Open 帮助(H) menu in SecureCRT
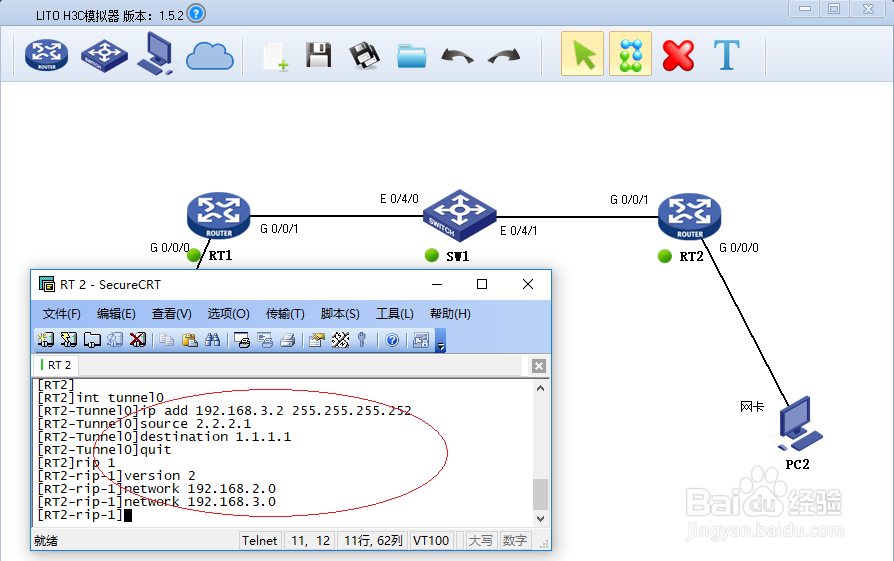 click(450, 314)
